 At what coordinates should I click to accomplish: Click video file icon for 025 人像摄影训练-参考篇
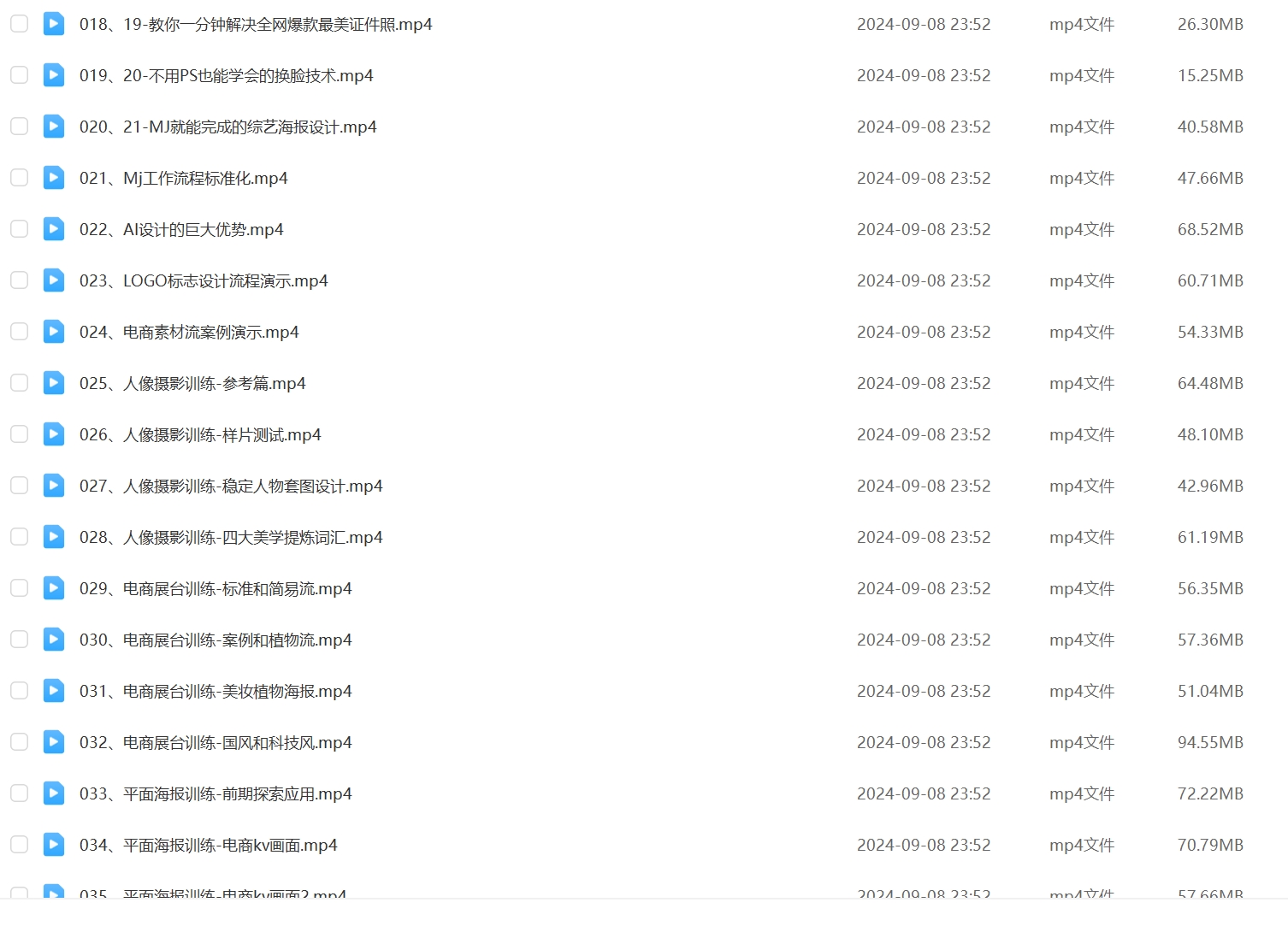[x=54, y=383]
